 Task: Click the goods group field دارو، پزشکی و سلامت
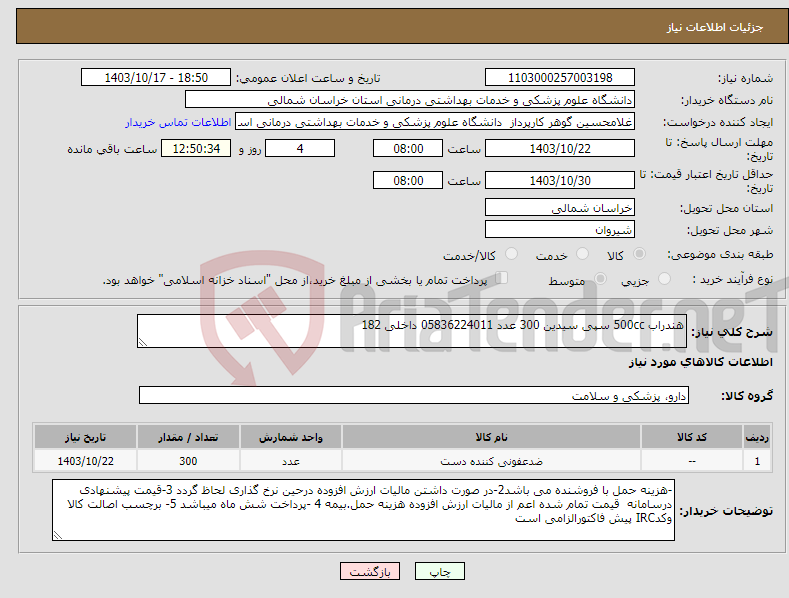(x=414, y=396)
